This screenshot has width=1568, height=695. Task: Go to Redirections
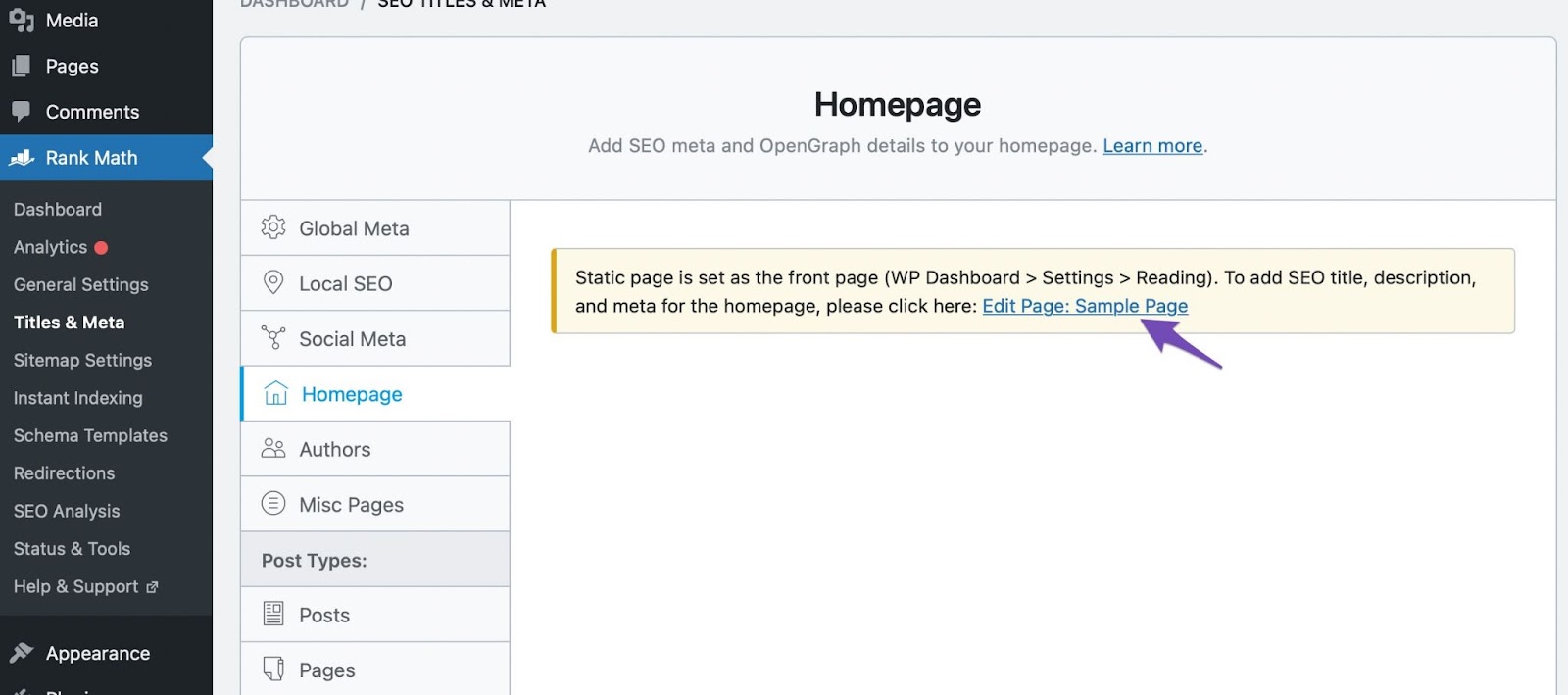click(64, 472)
